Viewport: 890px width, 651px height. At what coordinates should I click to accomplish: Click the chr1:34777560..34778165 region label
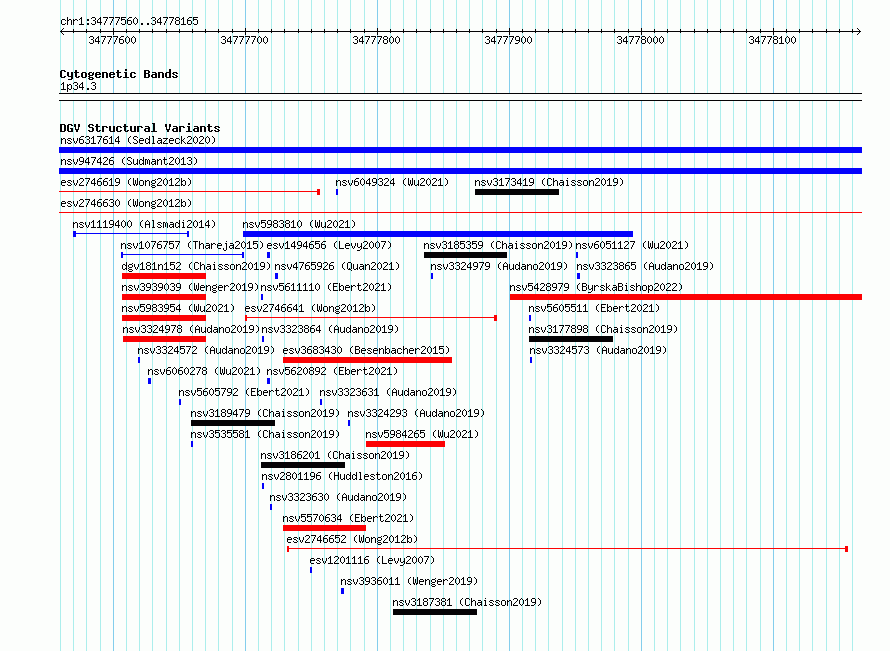129,21
